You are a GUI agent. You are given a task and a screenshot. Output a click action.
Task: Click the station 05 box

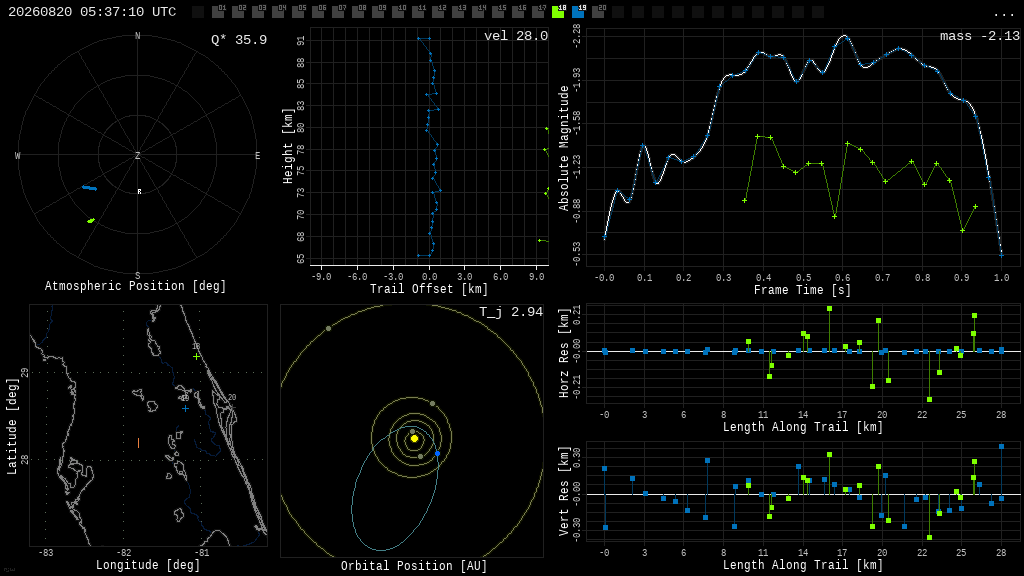(298, 12)
